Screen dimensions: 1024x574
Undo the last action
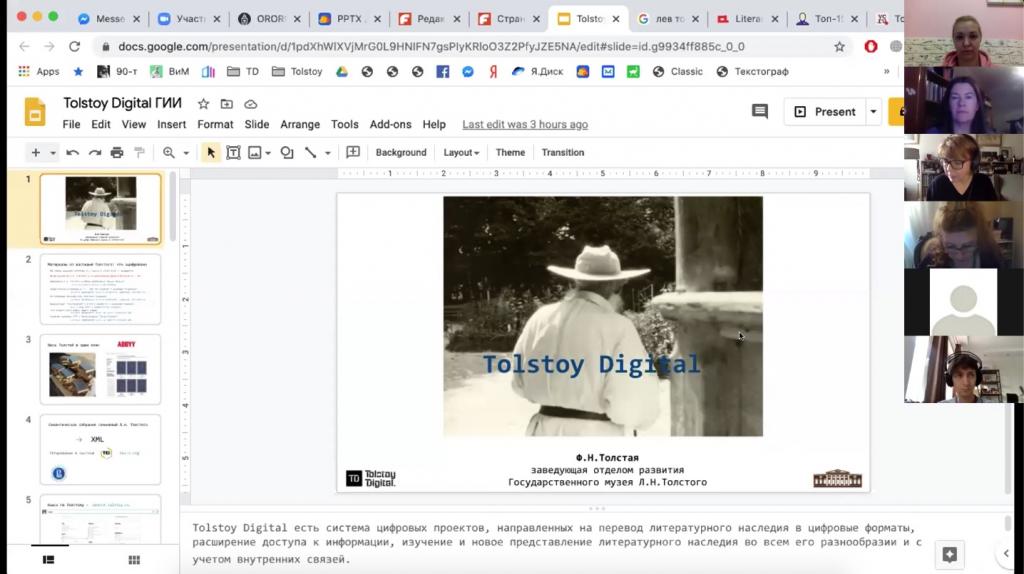(x=72, y=153)
